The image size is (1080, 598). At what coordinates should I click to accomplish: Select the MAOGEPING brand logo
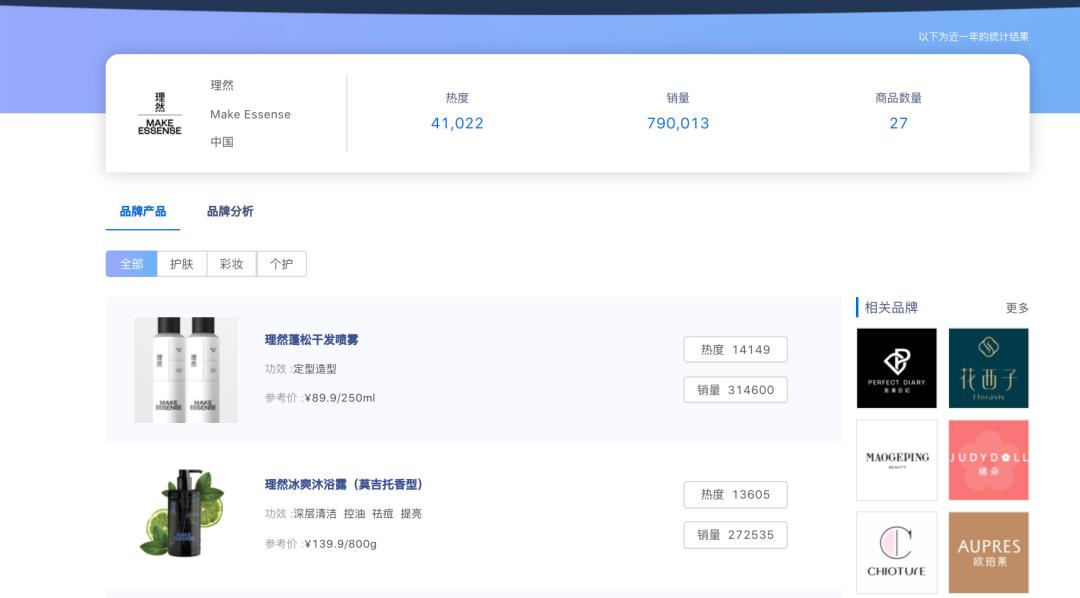click(x=896, y=460)
